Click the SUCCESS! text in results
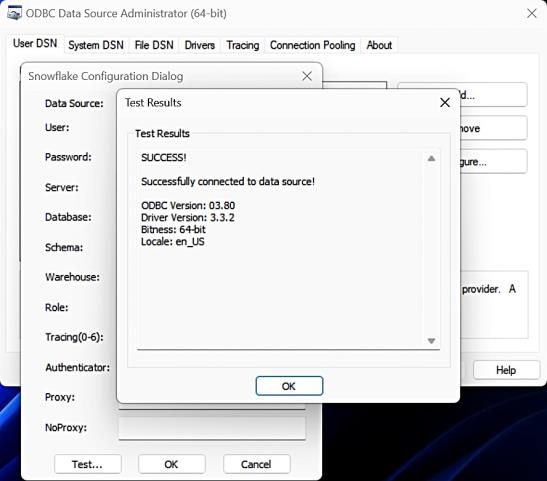 (164, 158)
